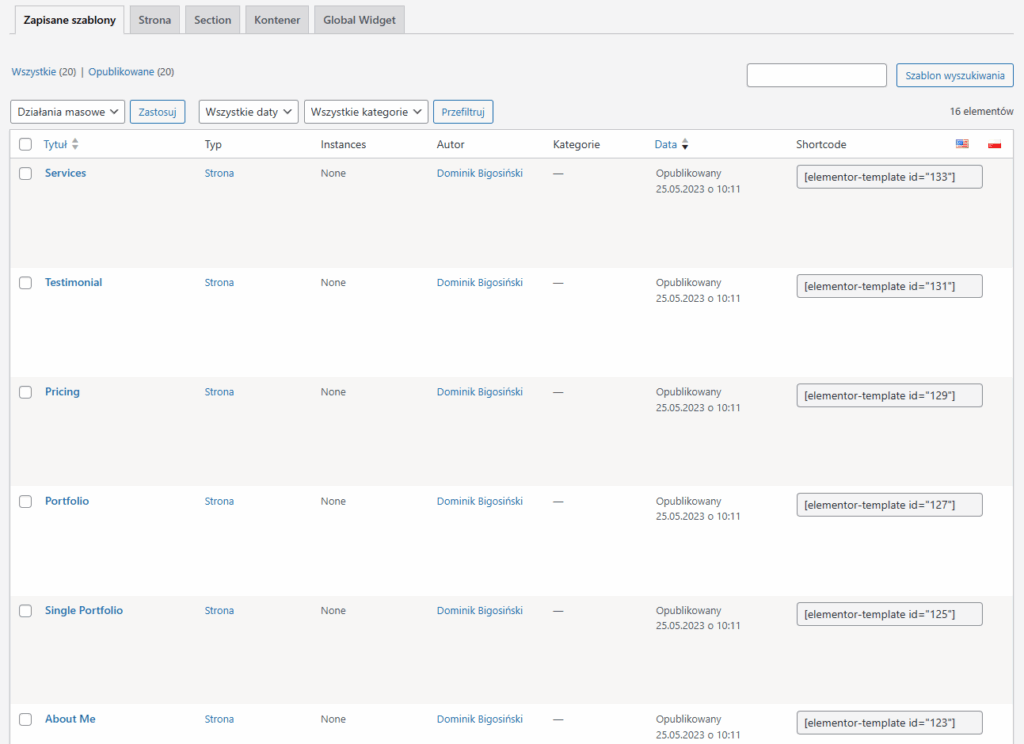Check the Single Portfolio row checkbox
Viewport: 1024px width, 744px height.
[26, 611]
